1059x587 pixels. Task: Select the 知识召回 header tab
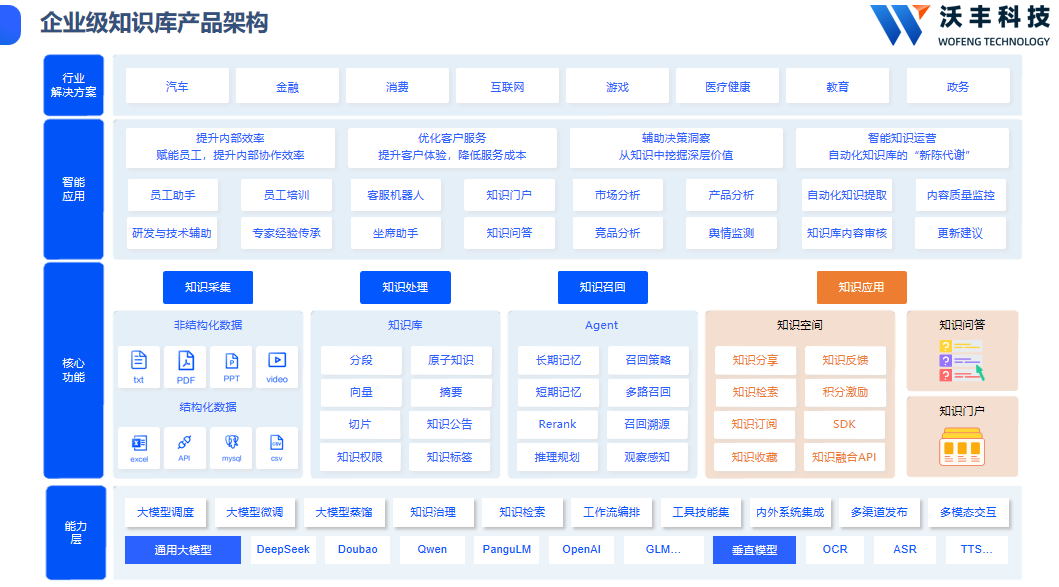click(602, 287)
